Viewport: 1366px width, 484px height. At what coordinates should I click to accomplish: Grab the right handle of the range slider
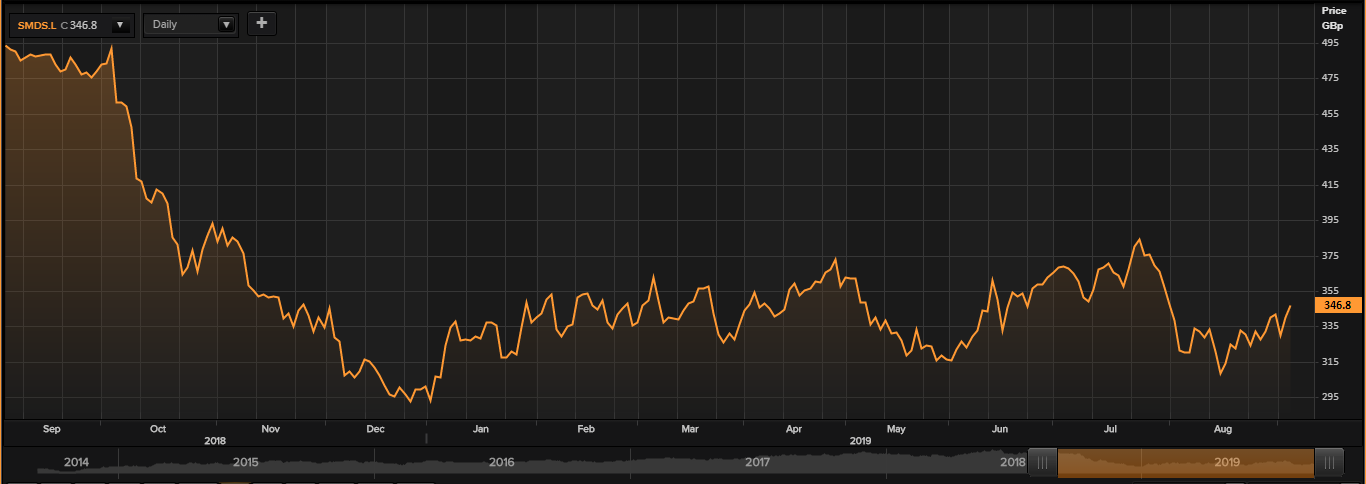[1329, 462]
